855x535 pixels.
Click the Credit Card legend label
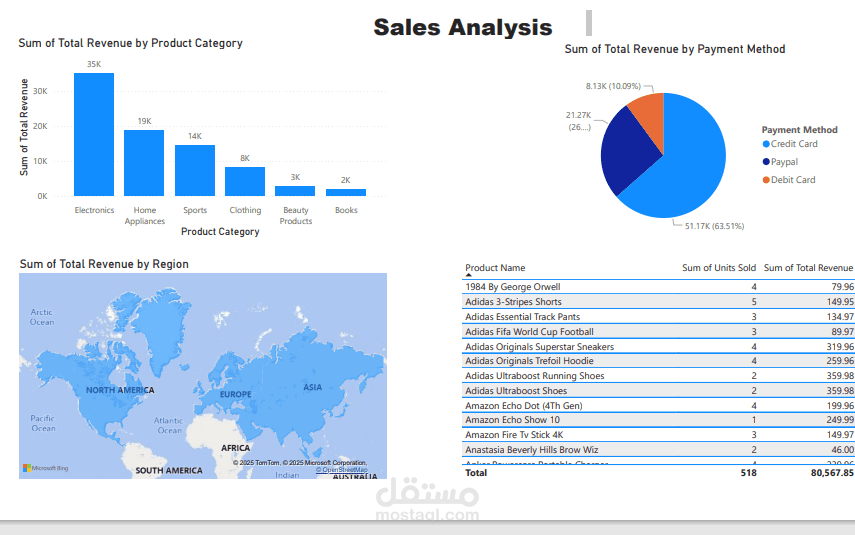tap(794, 144)
